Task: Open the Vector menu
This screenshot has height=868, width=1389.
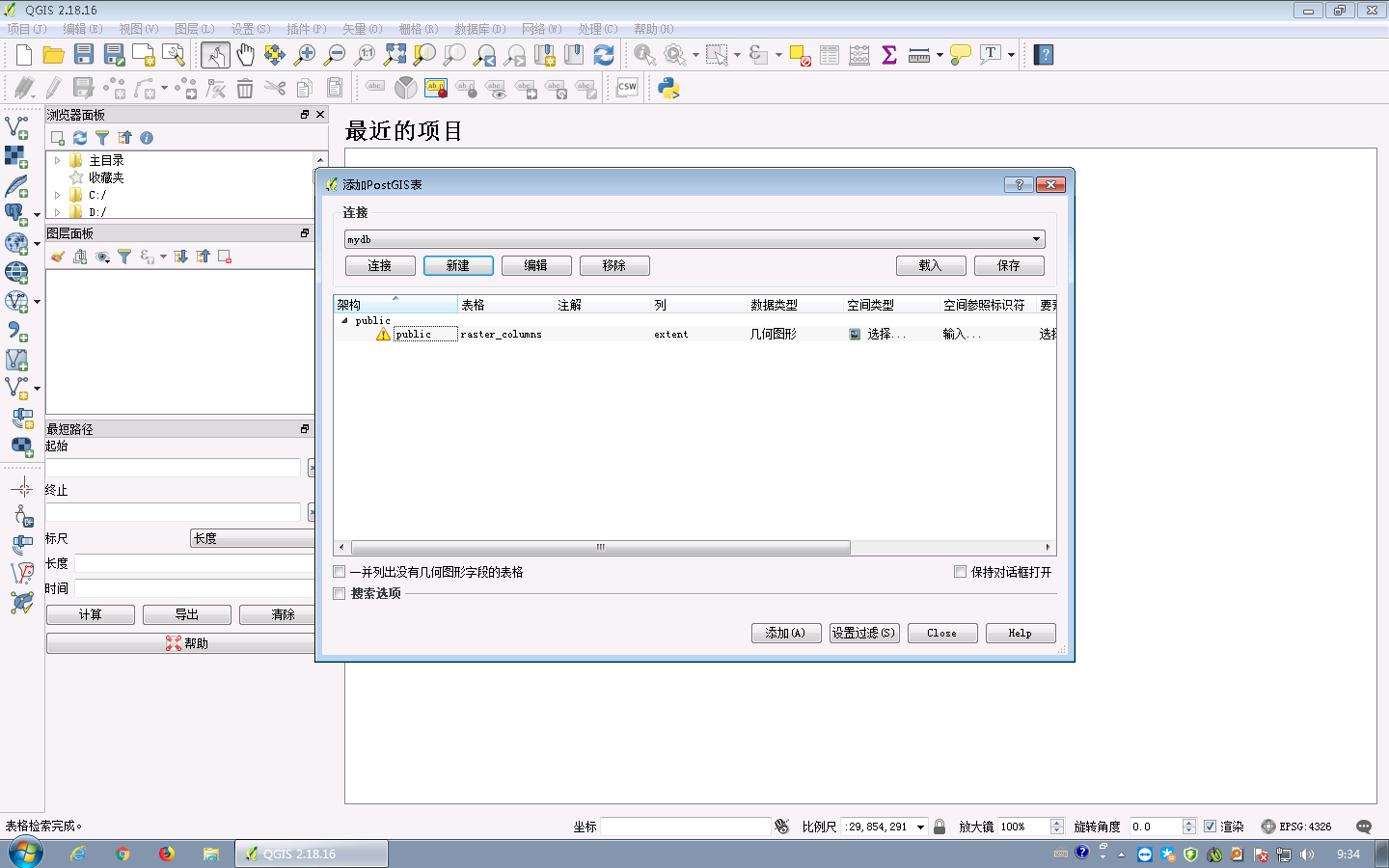Action: point(363,29)
